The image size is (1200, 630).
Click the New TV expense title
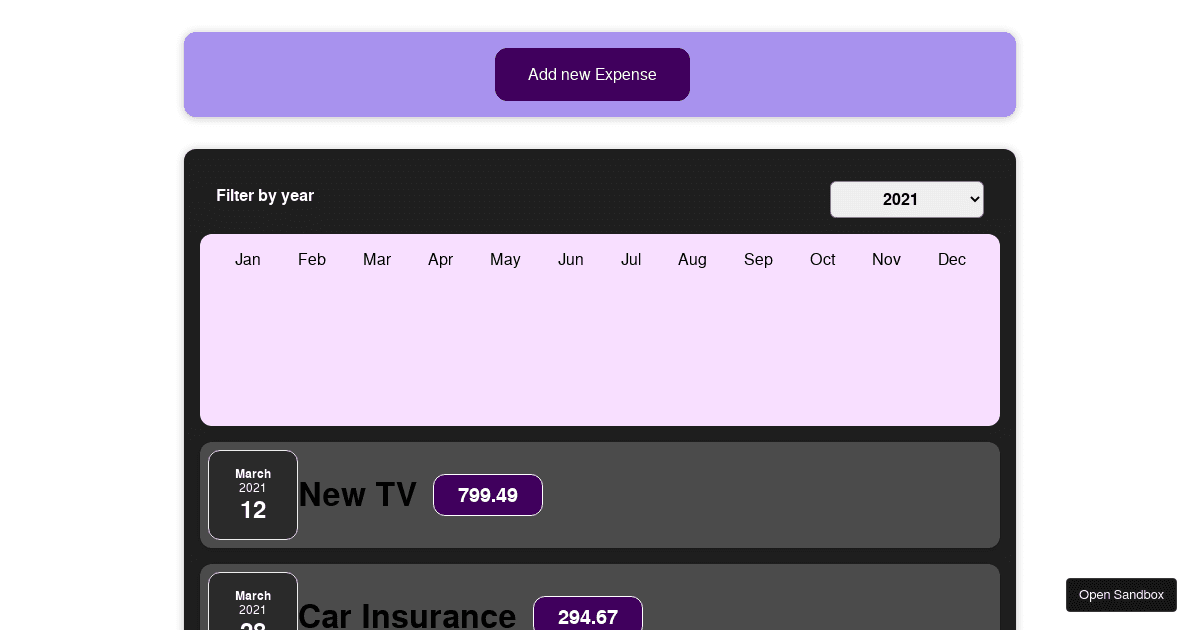[x=358, y=495]
